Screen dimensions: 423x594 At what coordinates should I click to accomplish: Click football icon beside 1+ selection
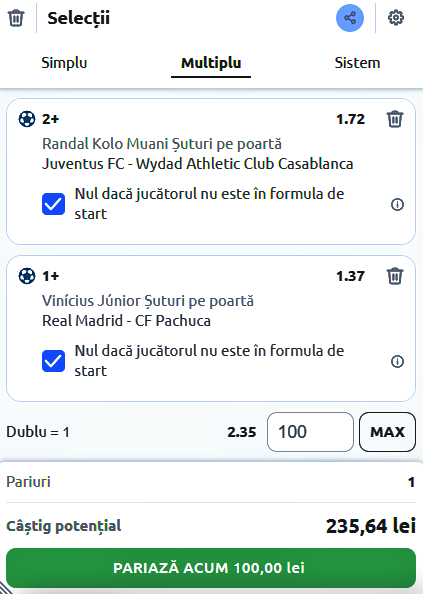pyautogui.click(x=27, y=276)
